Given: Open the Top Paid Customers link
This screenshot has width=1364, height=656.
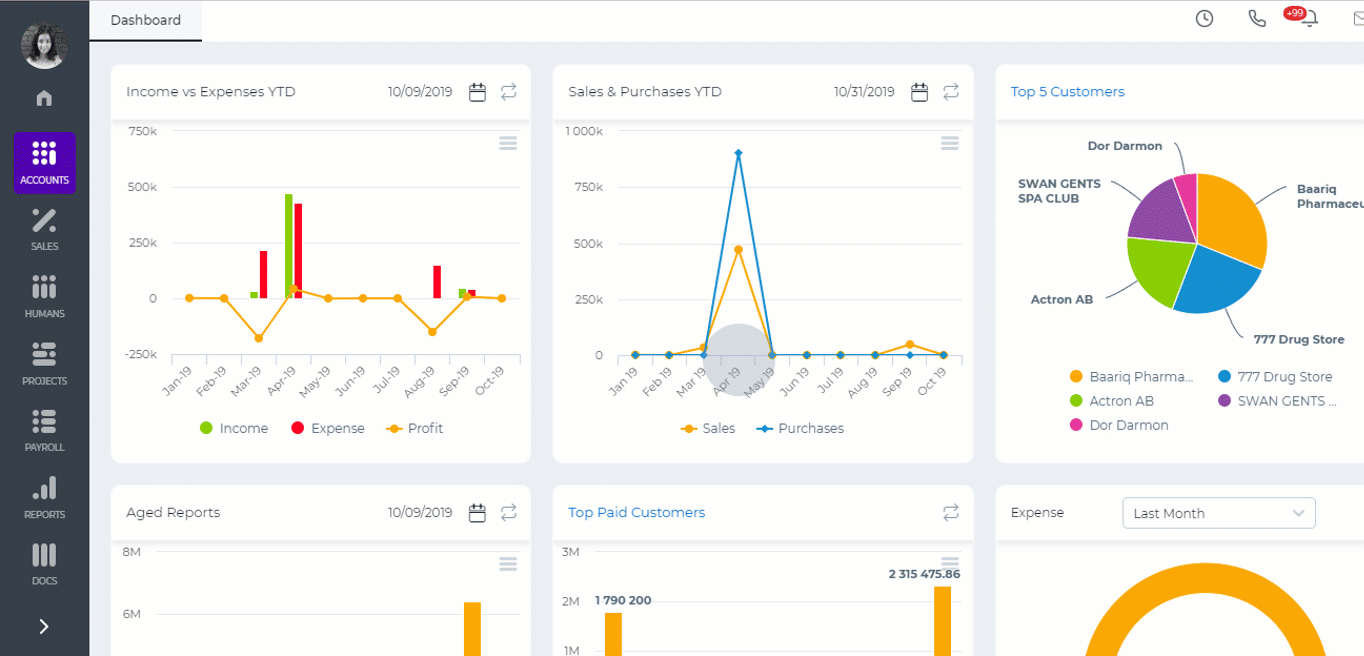Looking at the screenshot, I should coord(636,513).
